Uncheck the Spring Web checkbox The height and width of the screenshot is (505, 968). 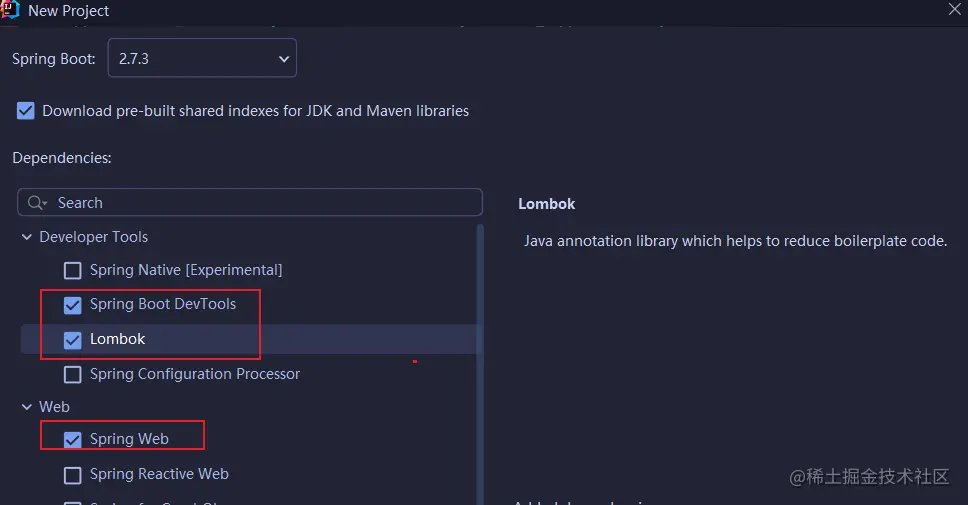click(73, 439)
